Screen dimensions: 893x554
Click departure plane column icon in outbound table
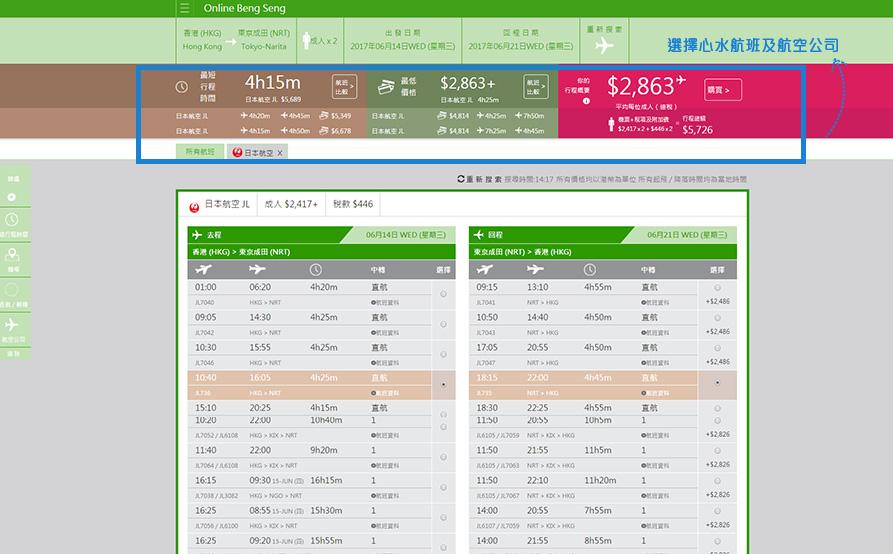(x=203, y=269)
